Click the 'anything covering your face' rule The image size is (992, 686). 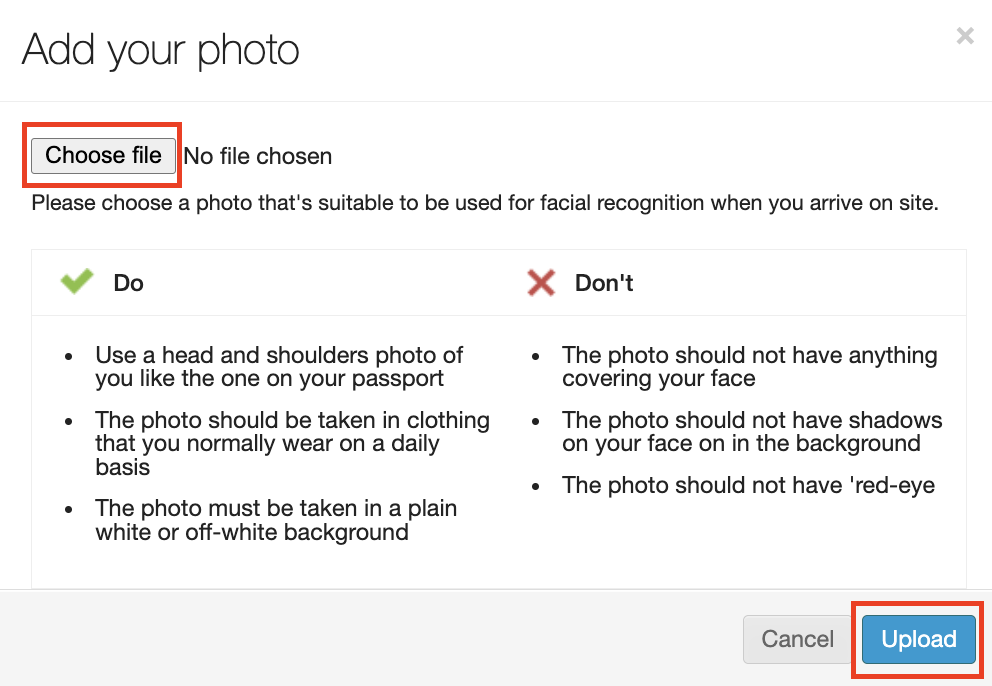point(749,367)
